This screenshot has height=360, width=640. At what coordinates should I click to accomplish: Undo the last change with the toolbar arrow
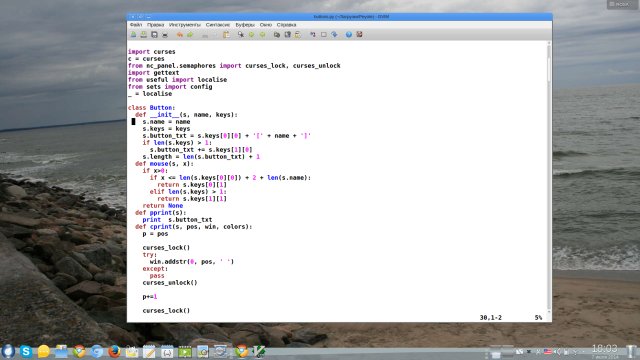click(x=180, y=35)
